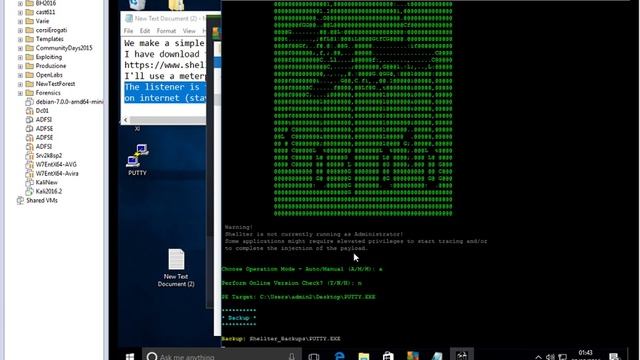Click the OpenLabs folder icon
The image size is (640, 360).
click(x=29, y=75)
